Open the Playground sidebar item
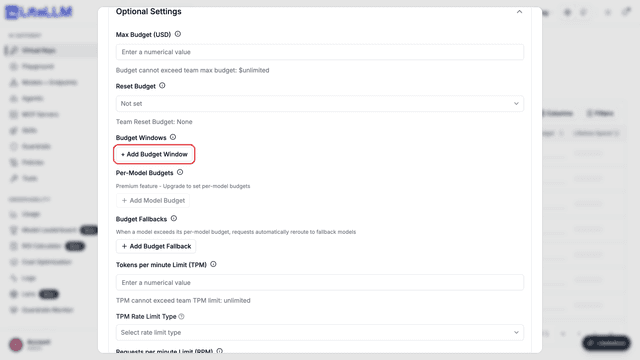 click(x=38, y=67)
